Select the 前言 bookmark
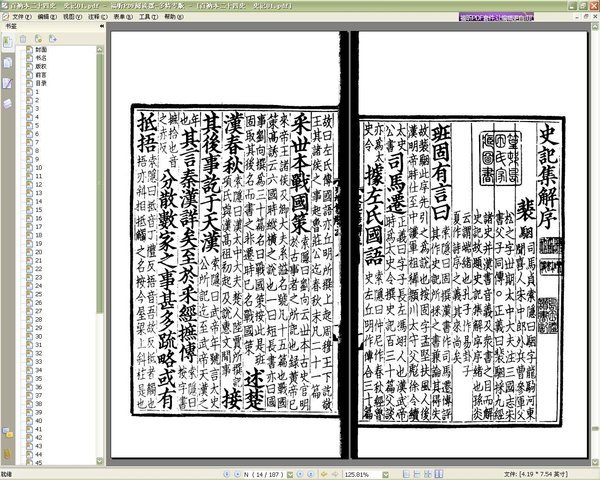 pos(41,75)
